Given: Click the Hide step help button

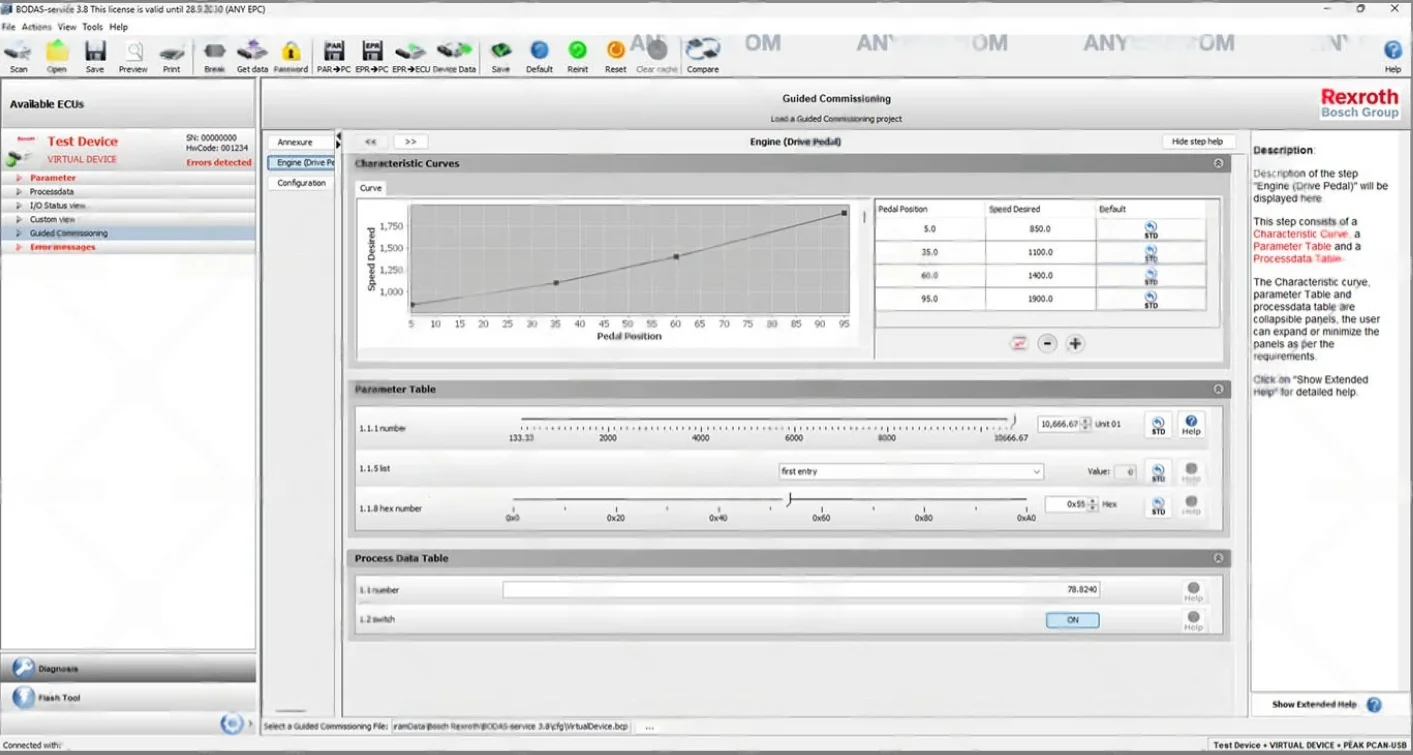Looking at the screenshot, I should (x=1198, y=142).
